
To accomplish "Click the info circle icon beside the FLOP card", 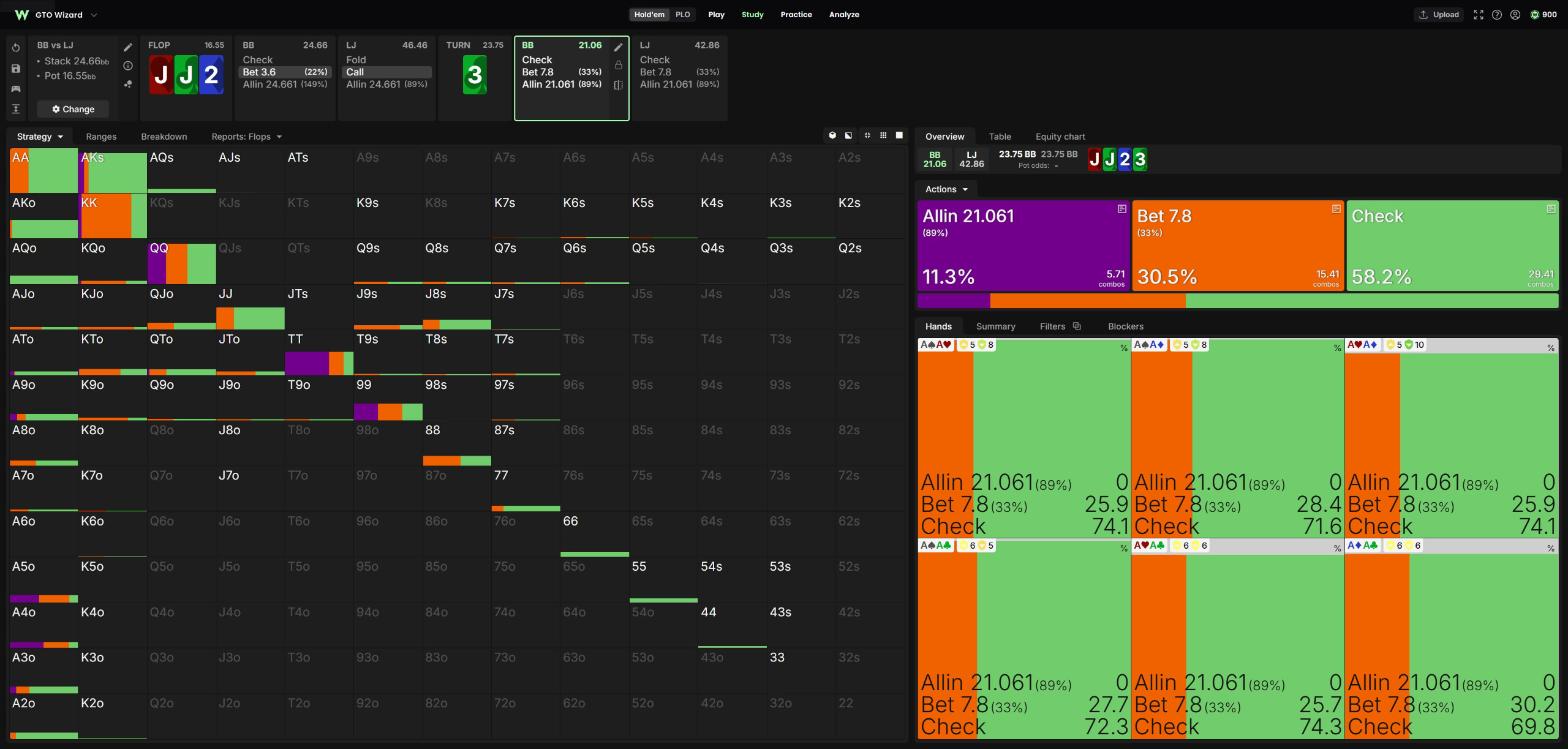I will point(128,66).
